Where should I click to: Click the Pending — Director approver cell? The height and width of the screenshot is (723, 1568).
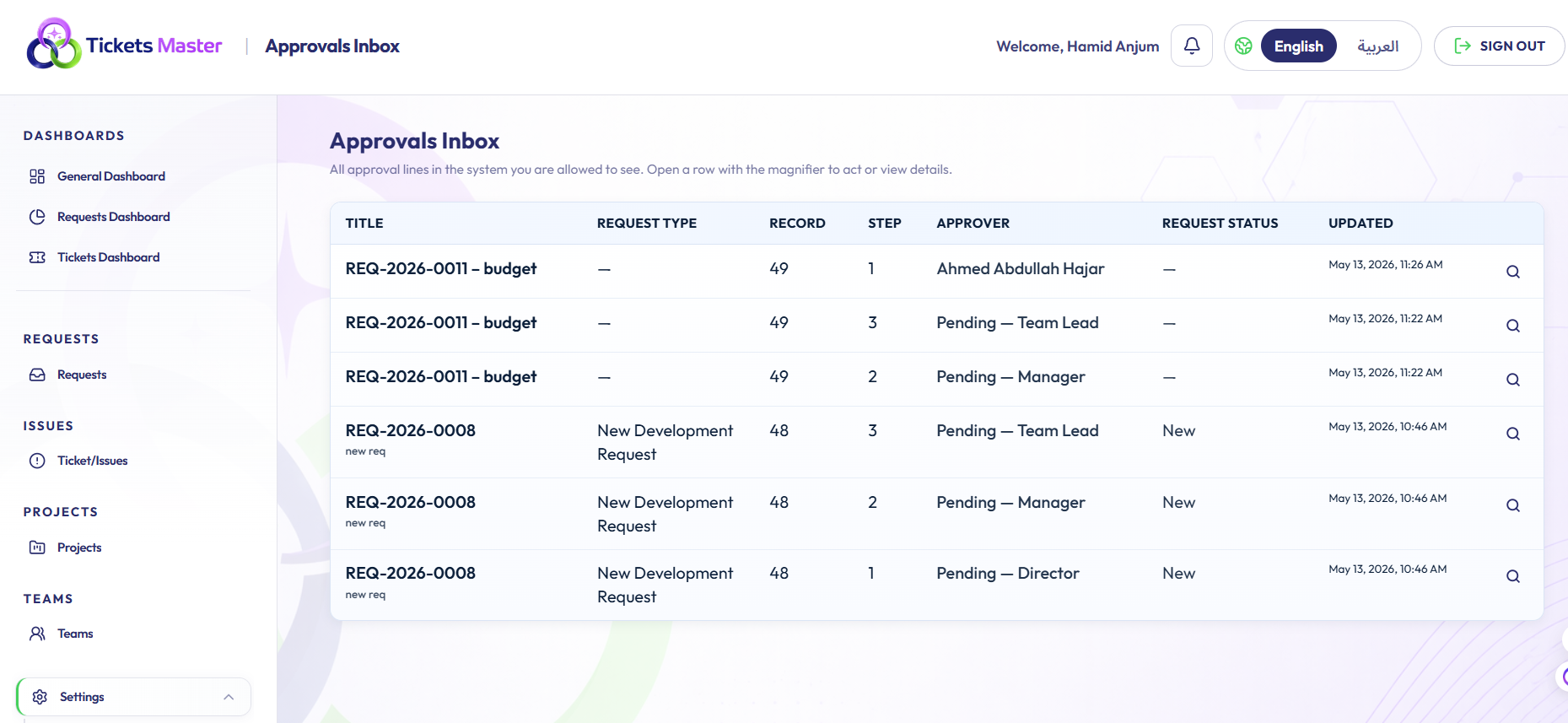pos(1008,573)
